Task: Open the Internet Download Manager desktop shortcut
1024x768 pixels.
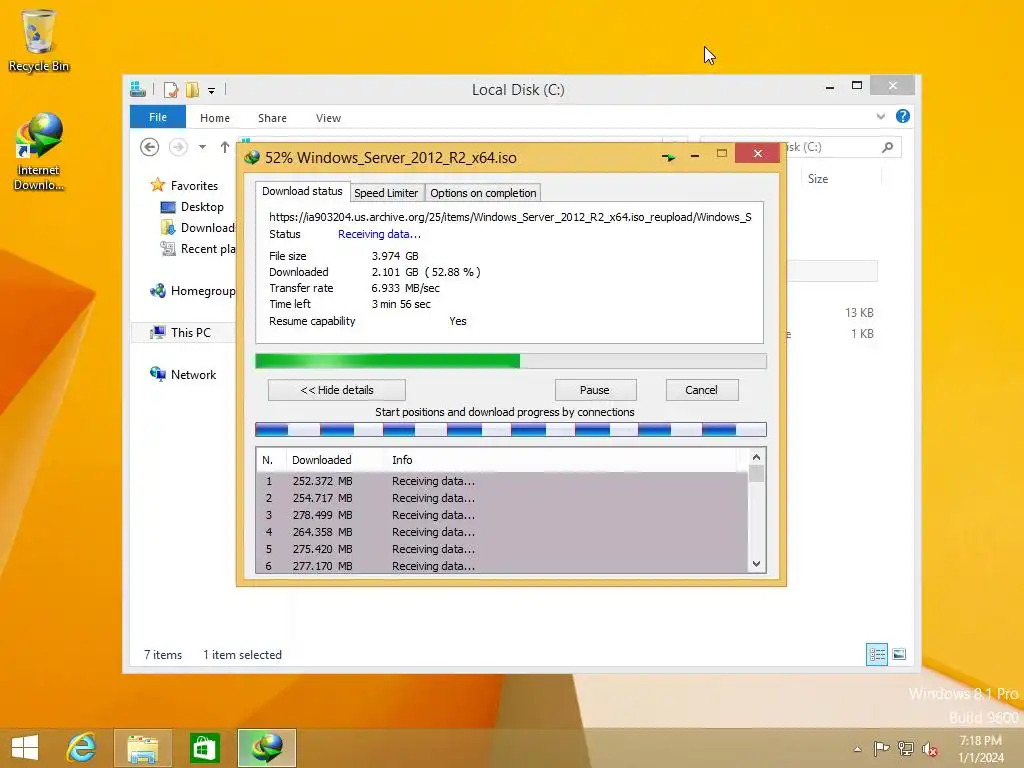Action: click(x=39, y=152)
